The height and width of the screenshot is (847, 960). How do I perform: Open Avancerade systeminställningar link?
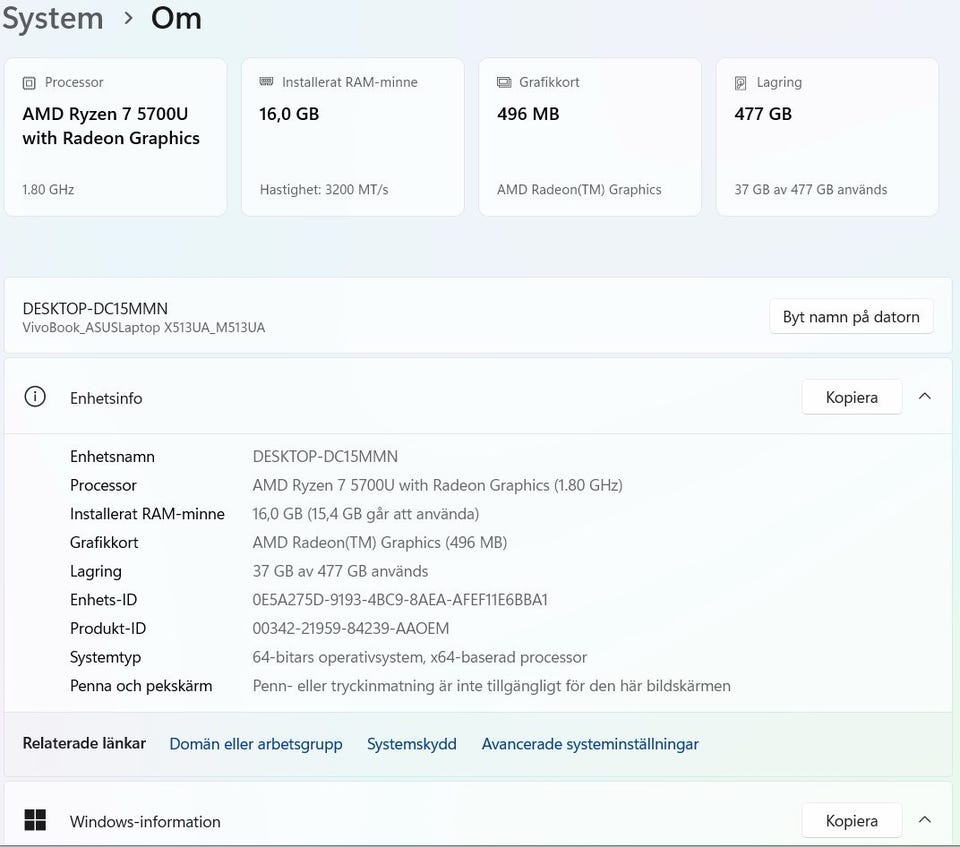click(590, 744)
